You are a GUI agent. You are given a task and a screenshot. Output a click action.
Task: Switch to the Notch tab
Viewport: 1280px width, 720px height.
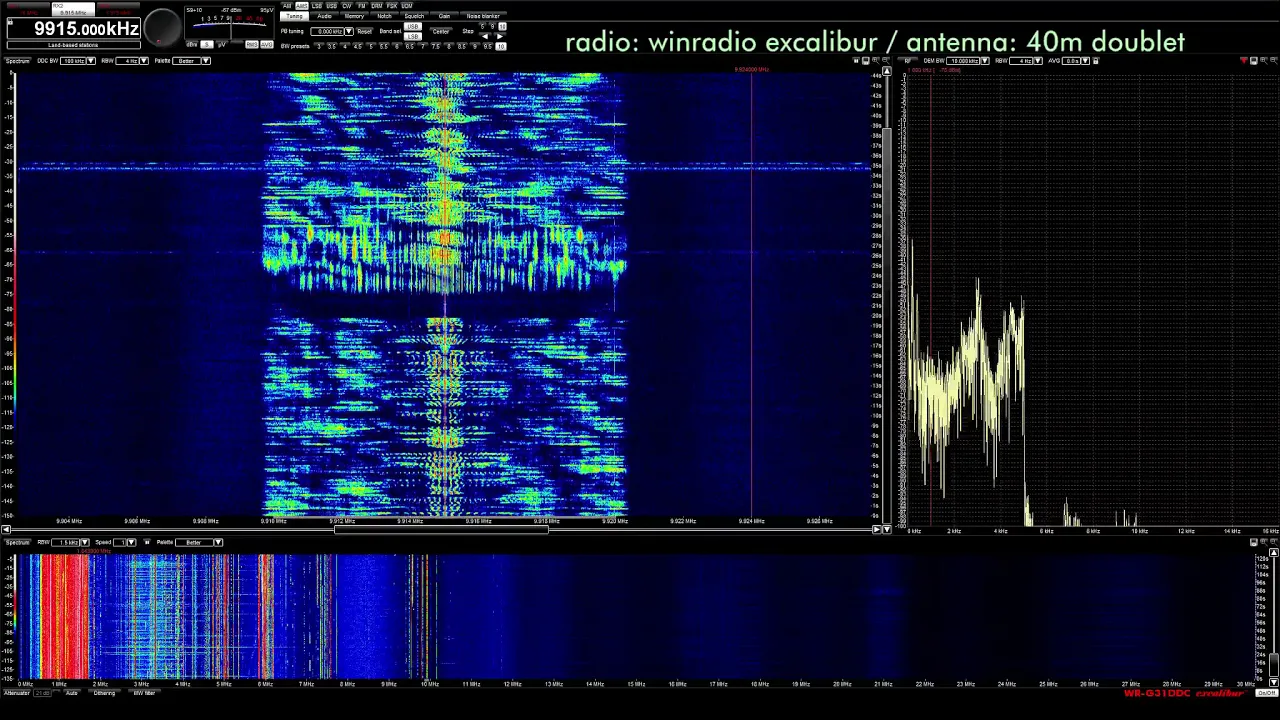[384, 16]
